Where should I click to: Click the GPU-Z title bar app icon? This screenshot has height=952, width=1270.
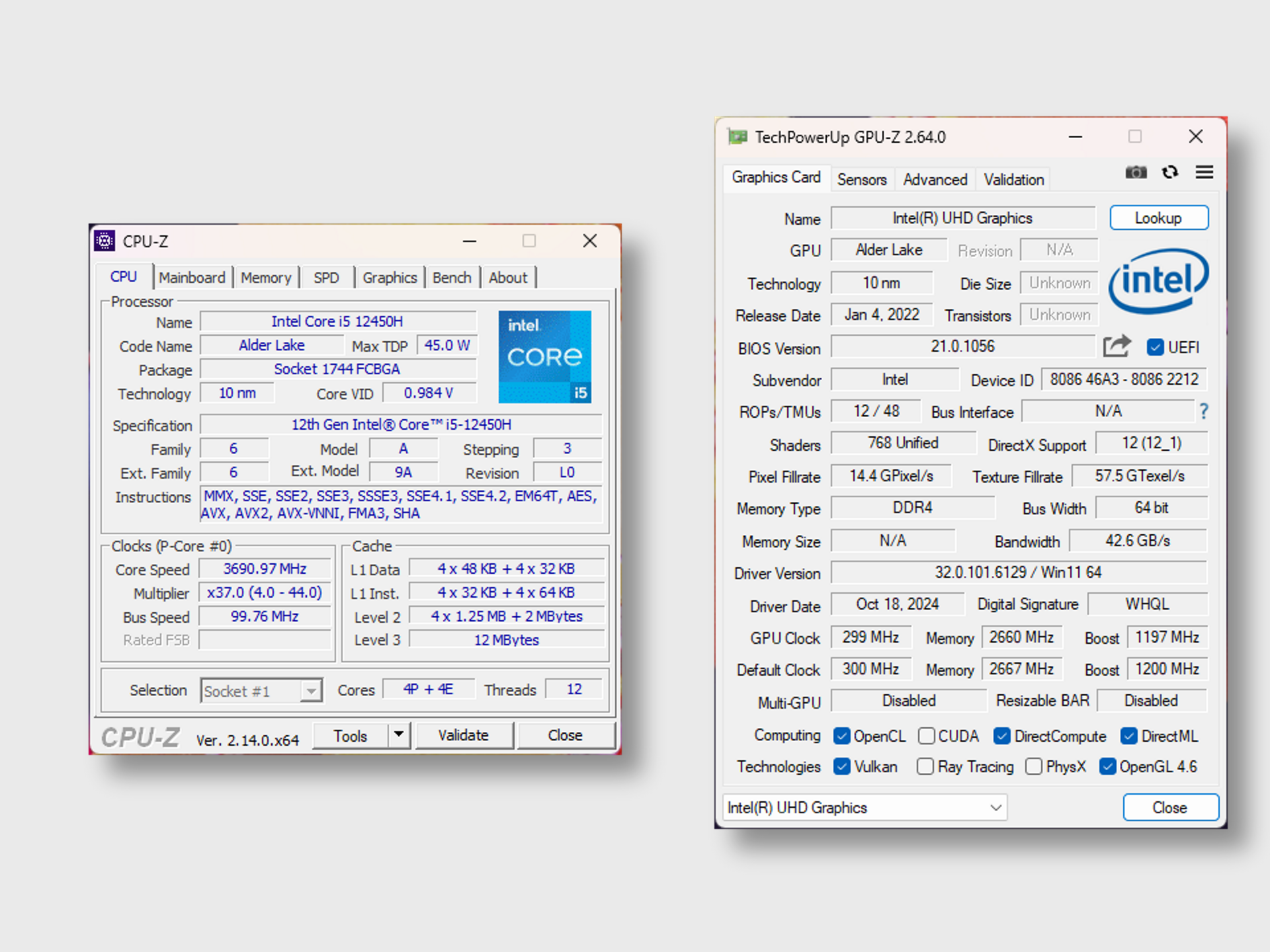click(738, 137)
